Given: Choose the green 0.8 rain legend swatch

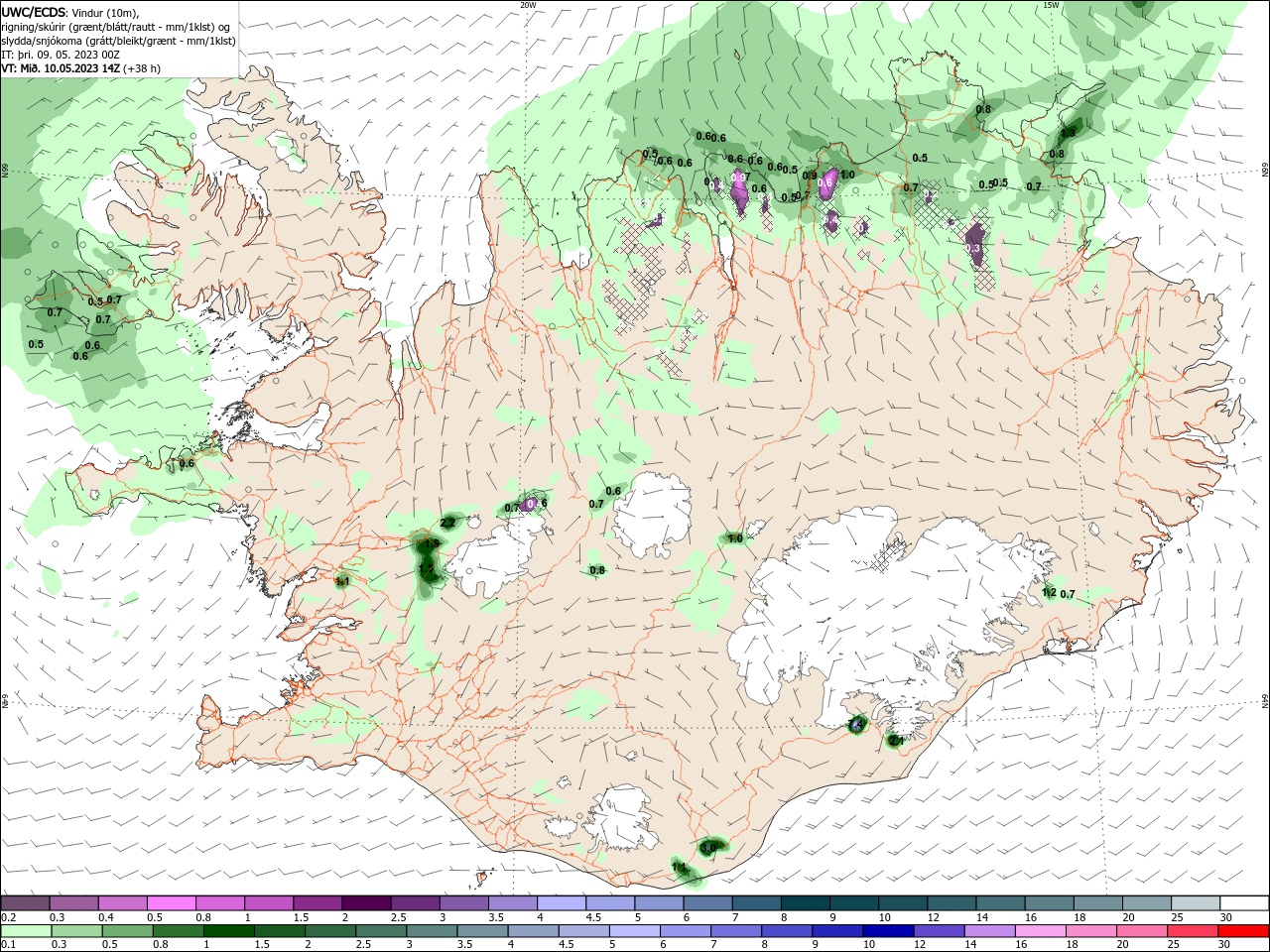Looking at the screenshot, I should [x=178, y=931].
